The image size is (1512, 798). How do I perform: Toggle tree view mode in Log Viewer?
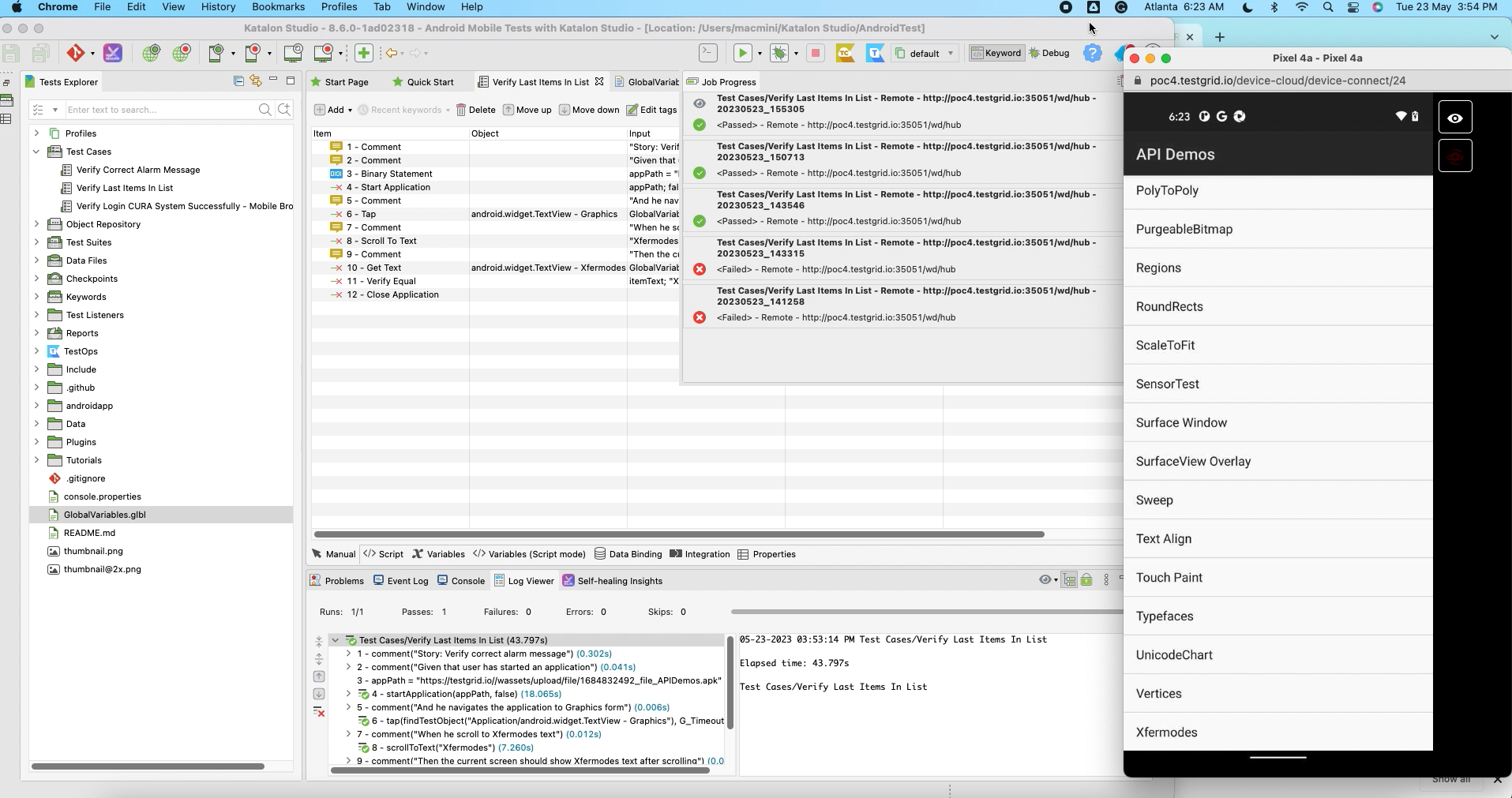(x=1069, y=580)
